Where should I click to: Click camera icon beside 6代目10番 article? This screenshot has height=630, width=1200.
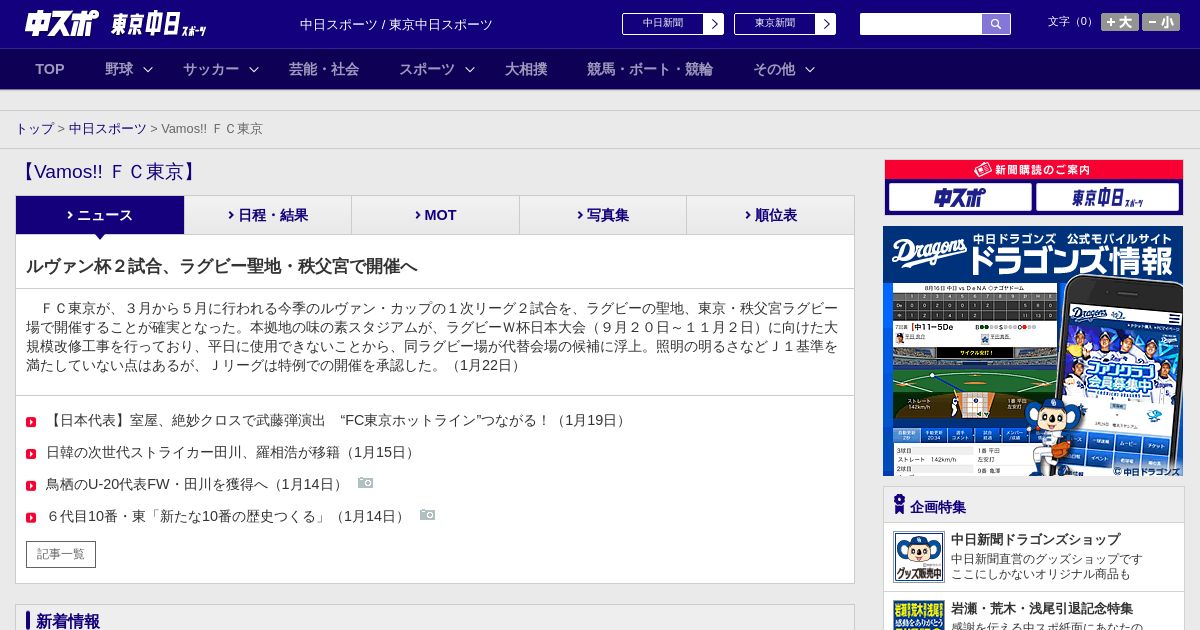(x=427, y=515)
